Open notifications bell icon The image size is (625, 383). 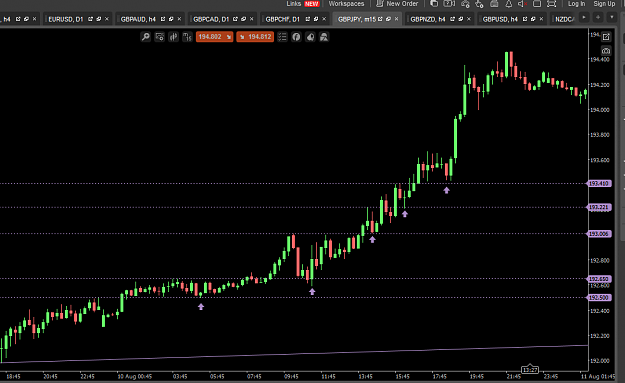point(509,4)
